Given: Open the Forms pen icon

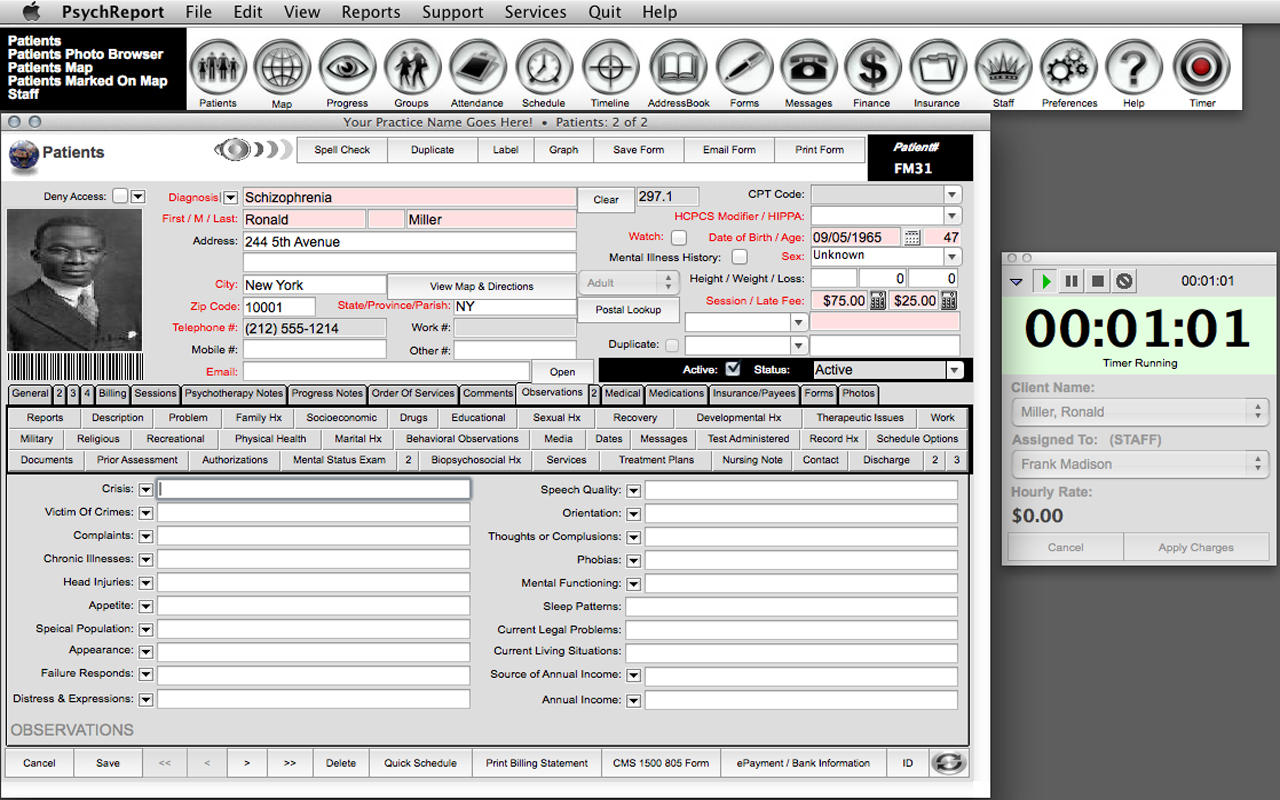Looking at the screenshot, I should coord(744,67).
